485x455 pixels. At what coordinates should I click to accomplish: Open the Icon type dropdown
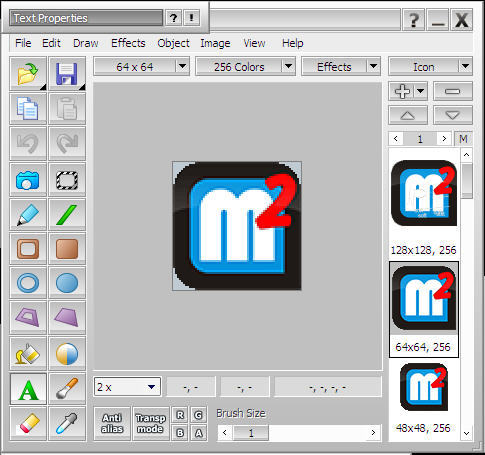pos(430,67)
